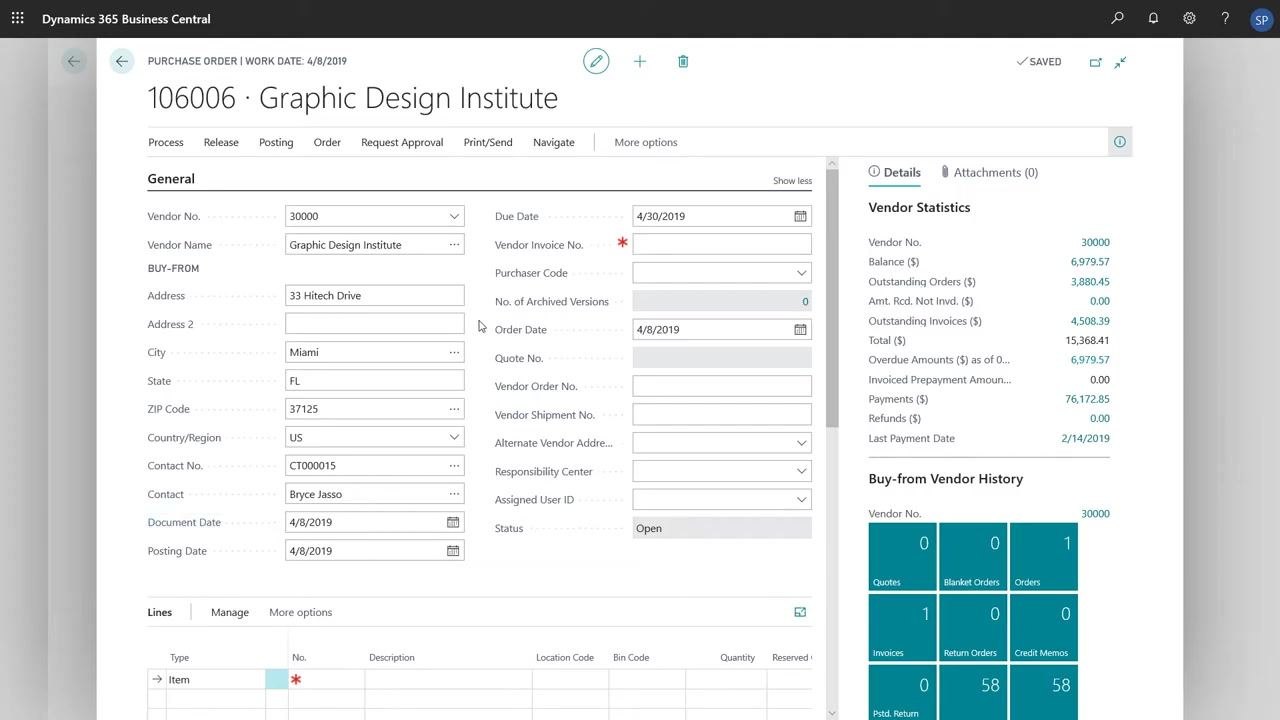Expand the Country/Region dropdown
This screenshot has height=720, width=1280.
point(454,437)
